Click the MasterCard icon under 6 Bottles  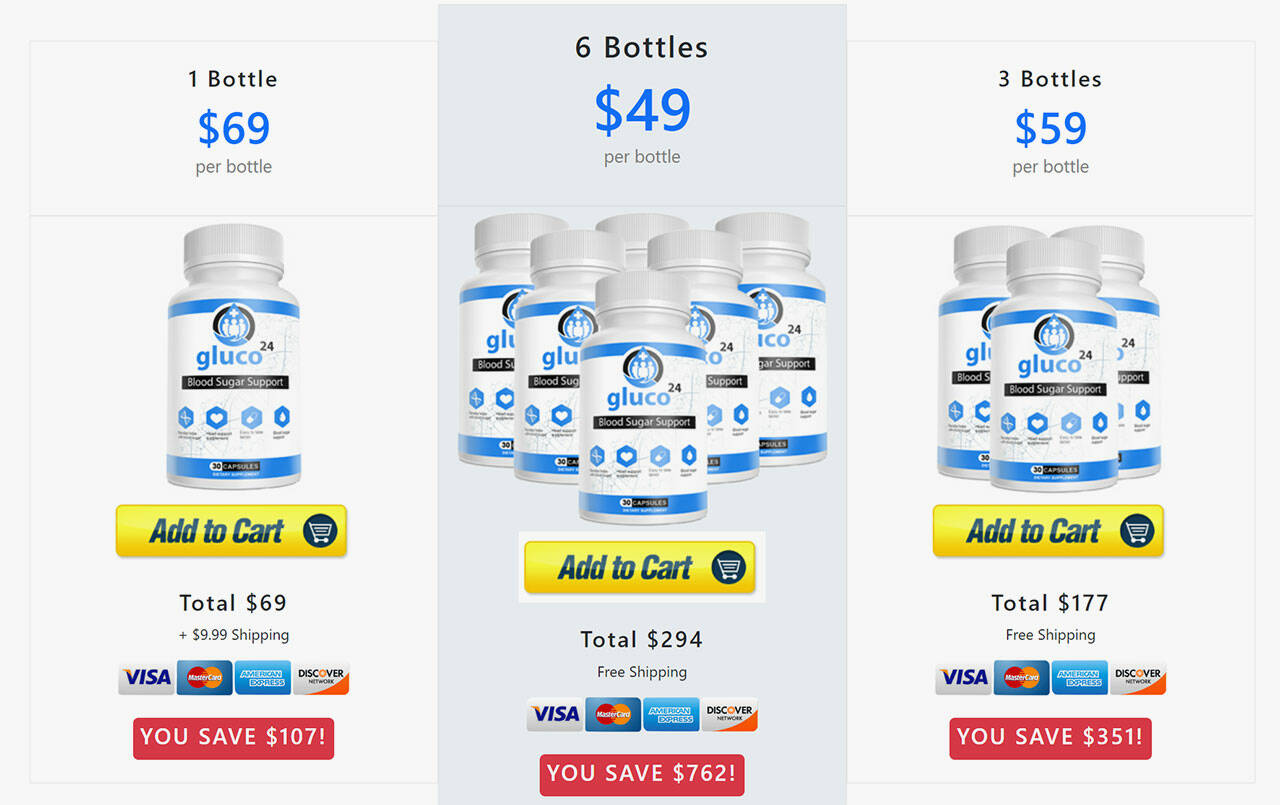pos(613,714)
